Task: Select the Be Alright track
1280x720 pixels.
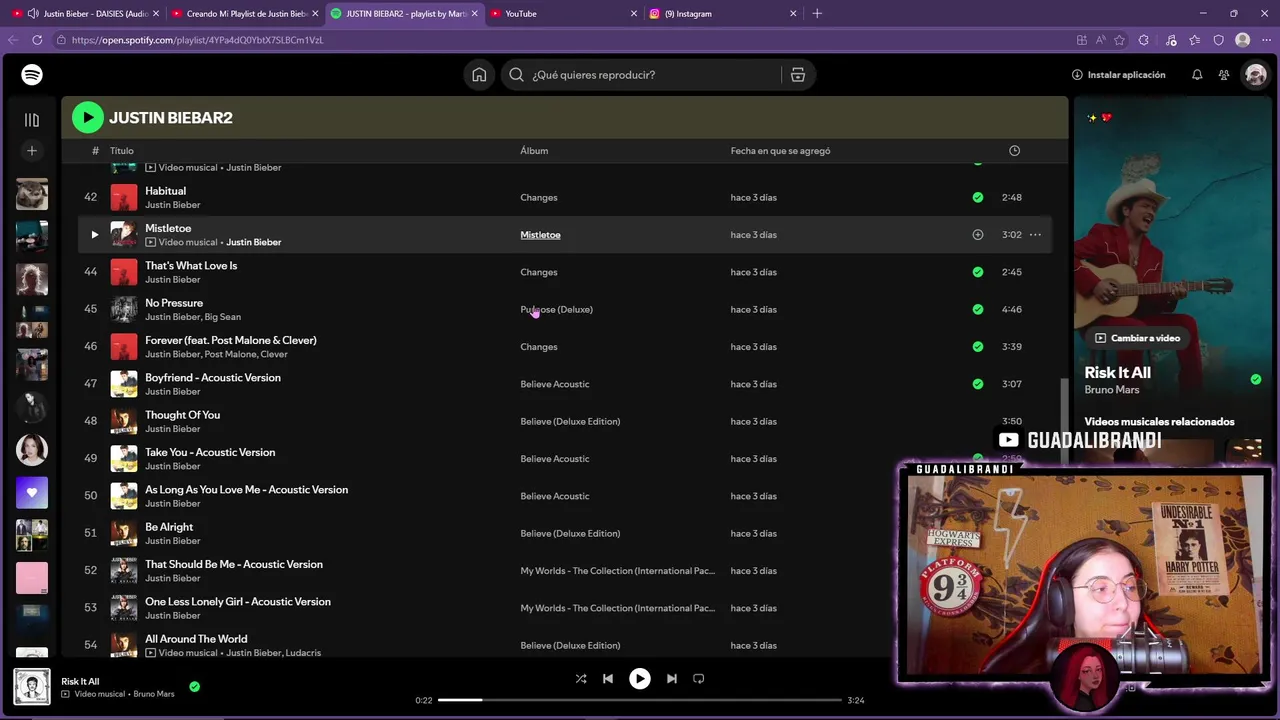Action: (565, 534)
